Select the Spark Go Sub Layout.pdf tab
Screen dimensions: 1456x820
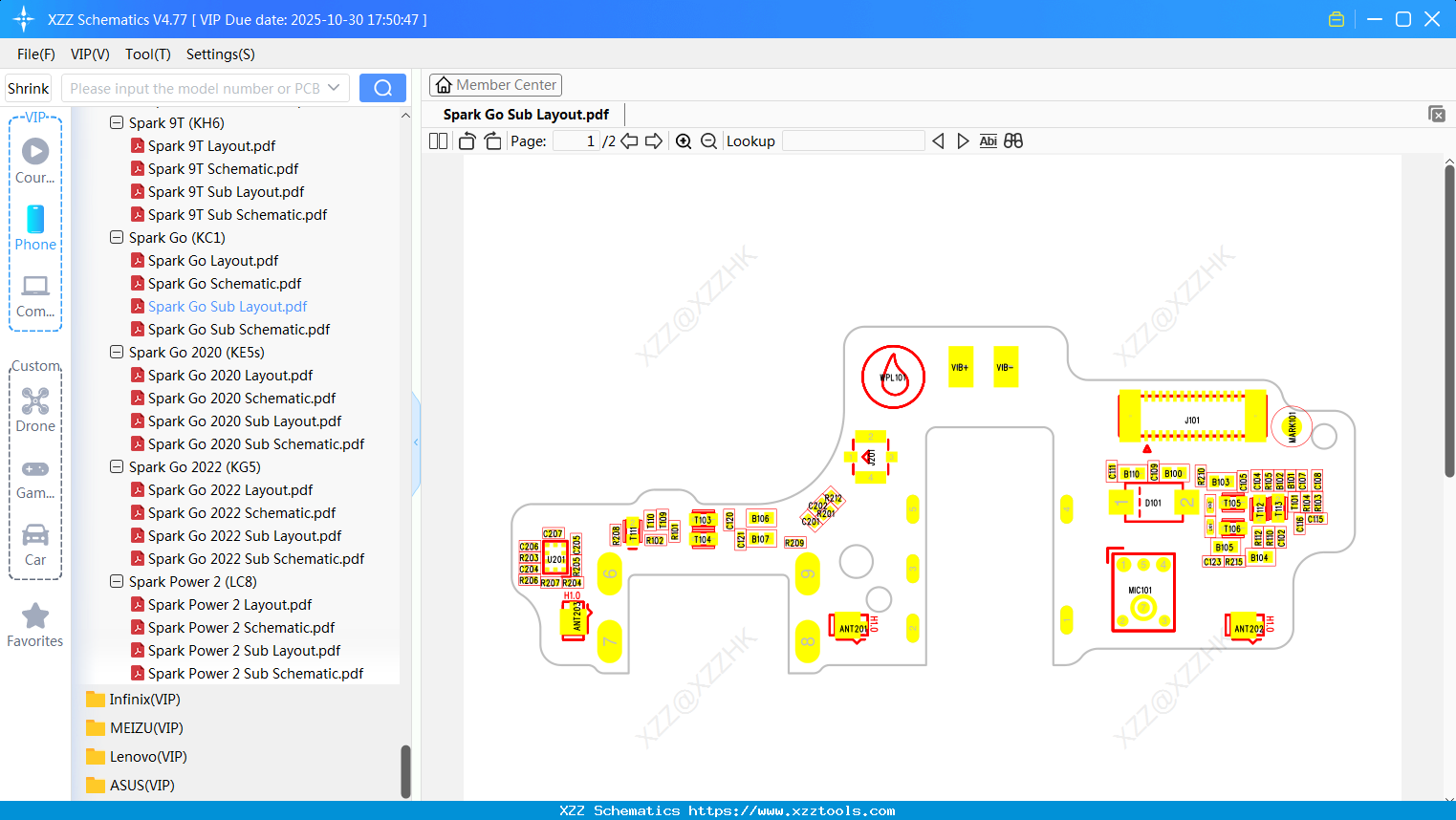(x=524, y=114)
